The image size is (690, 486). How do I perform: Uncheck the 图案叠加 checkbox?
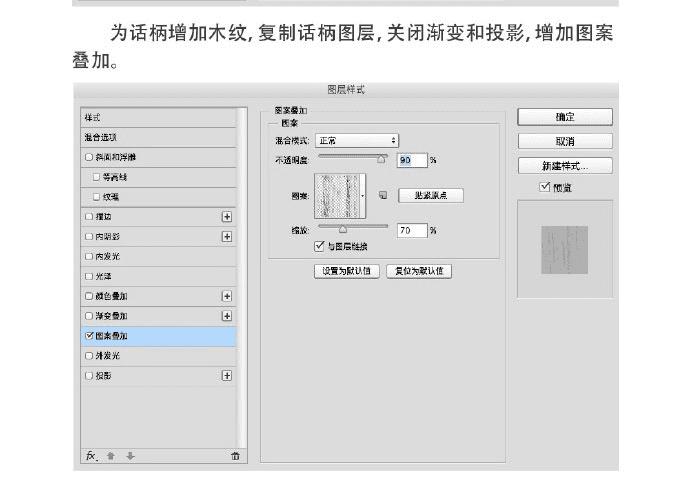pos(89,336)
